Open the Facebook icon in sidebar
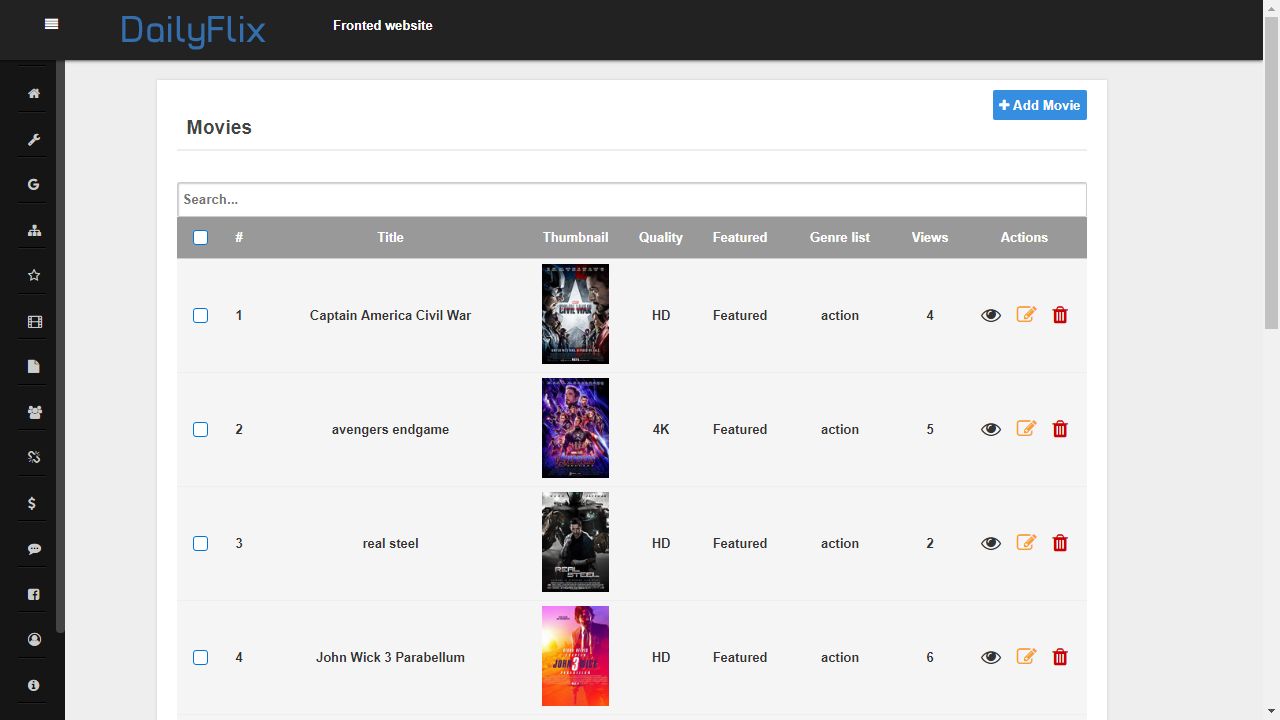The width and height of the screenshot is (1280, 720). click(34, 594)
